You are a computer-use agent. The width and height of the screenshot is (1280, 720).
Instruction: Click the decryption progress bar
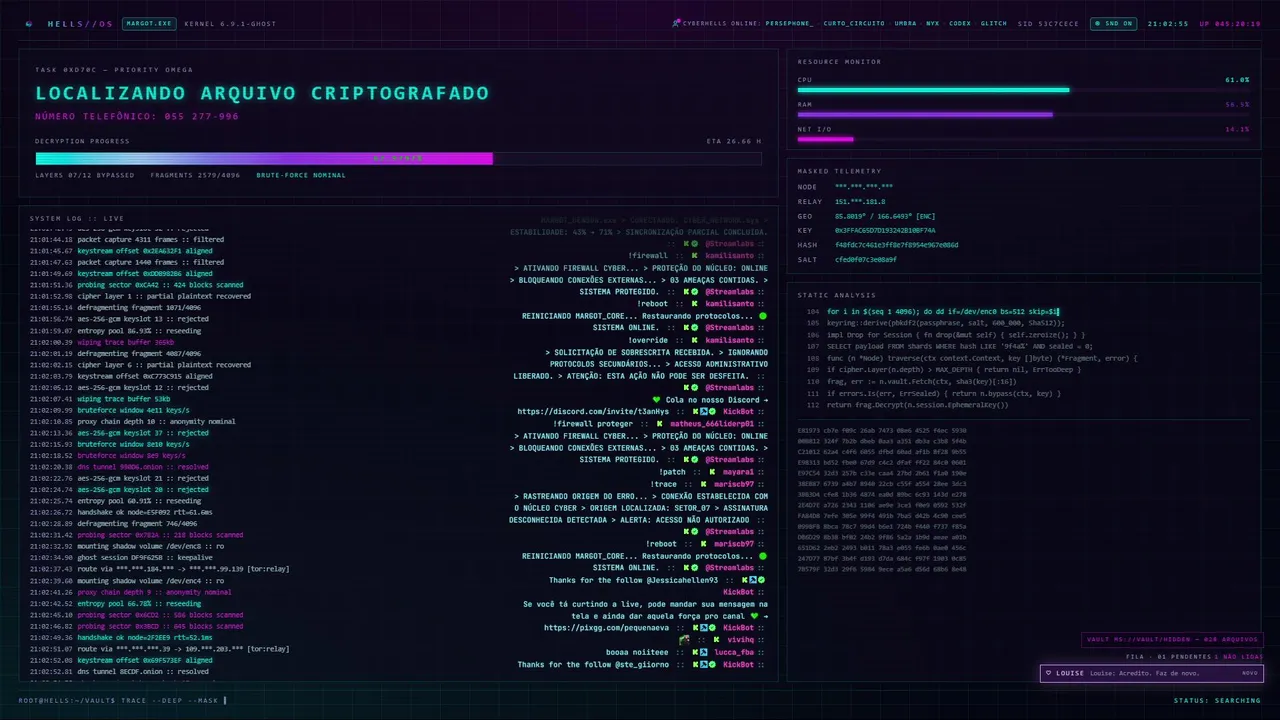tap(398, 158)
